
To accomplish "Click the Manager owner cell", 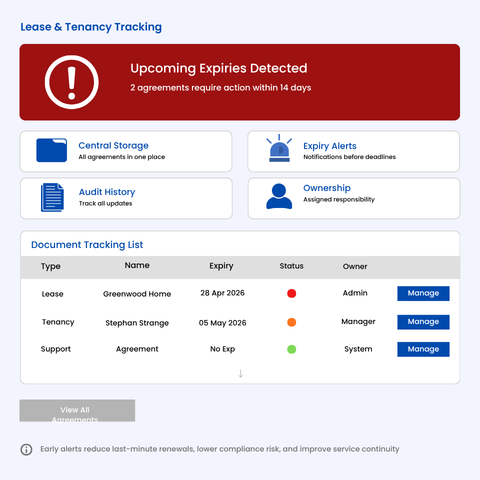I will click(358, 322).
